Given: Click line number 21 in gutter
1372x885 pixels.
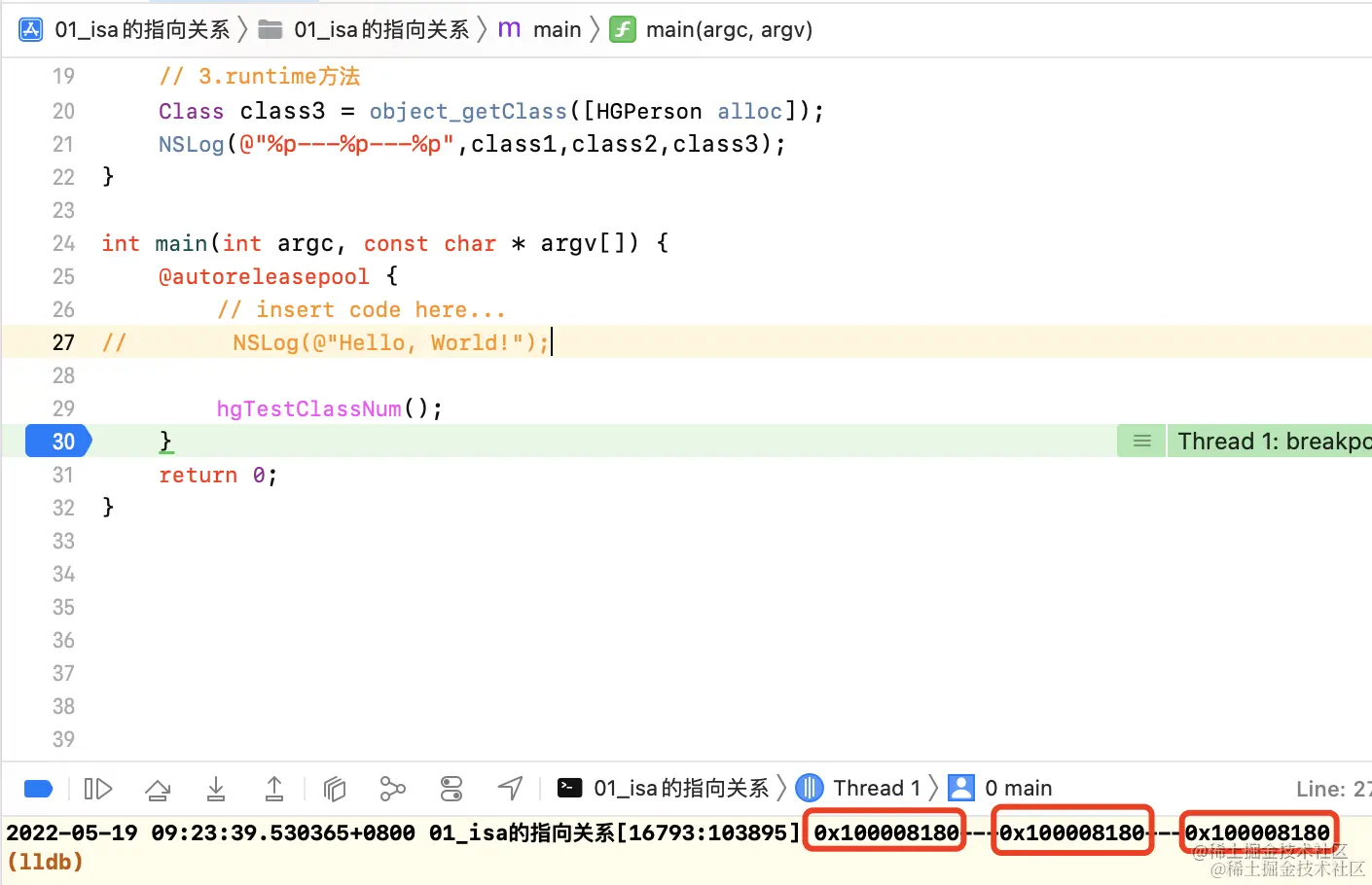Looking at the screenshot, I should point(63,144).
